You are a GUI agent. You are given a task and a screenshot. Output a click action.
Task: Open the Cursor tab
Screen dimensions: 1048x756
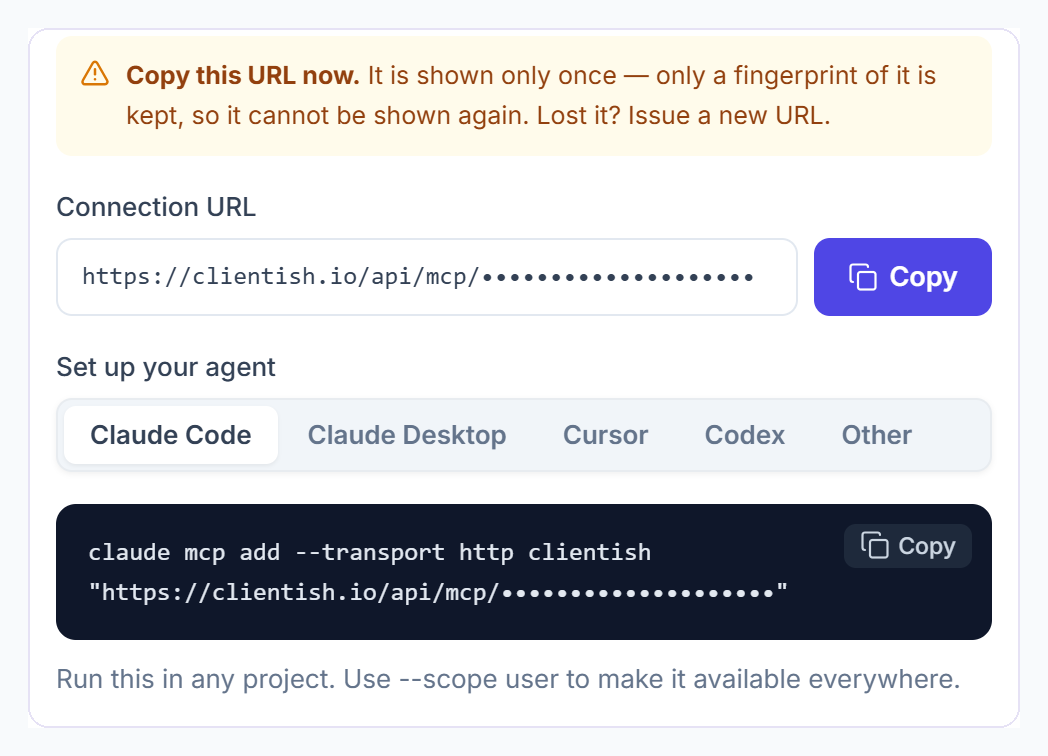pos(606,435)
